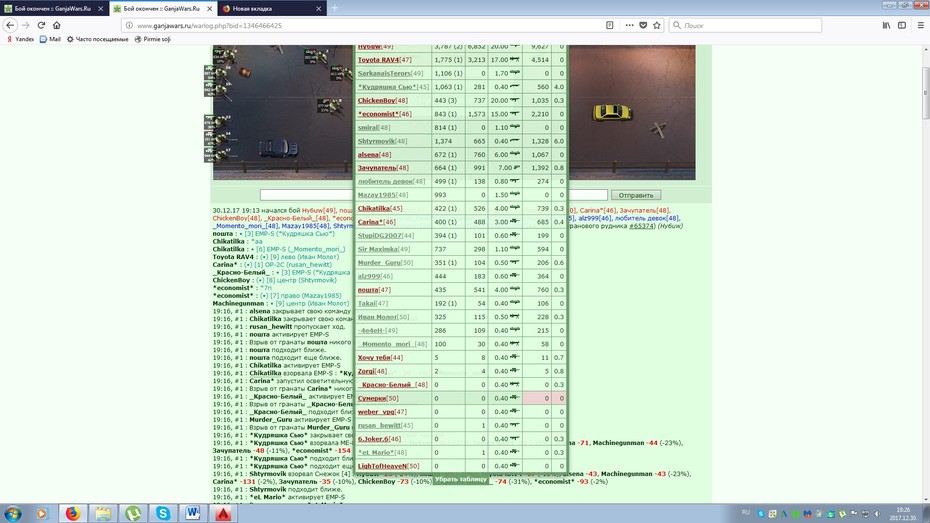Open a new tab with plus button

tap(334, 8)
